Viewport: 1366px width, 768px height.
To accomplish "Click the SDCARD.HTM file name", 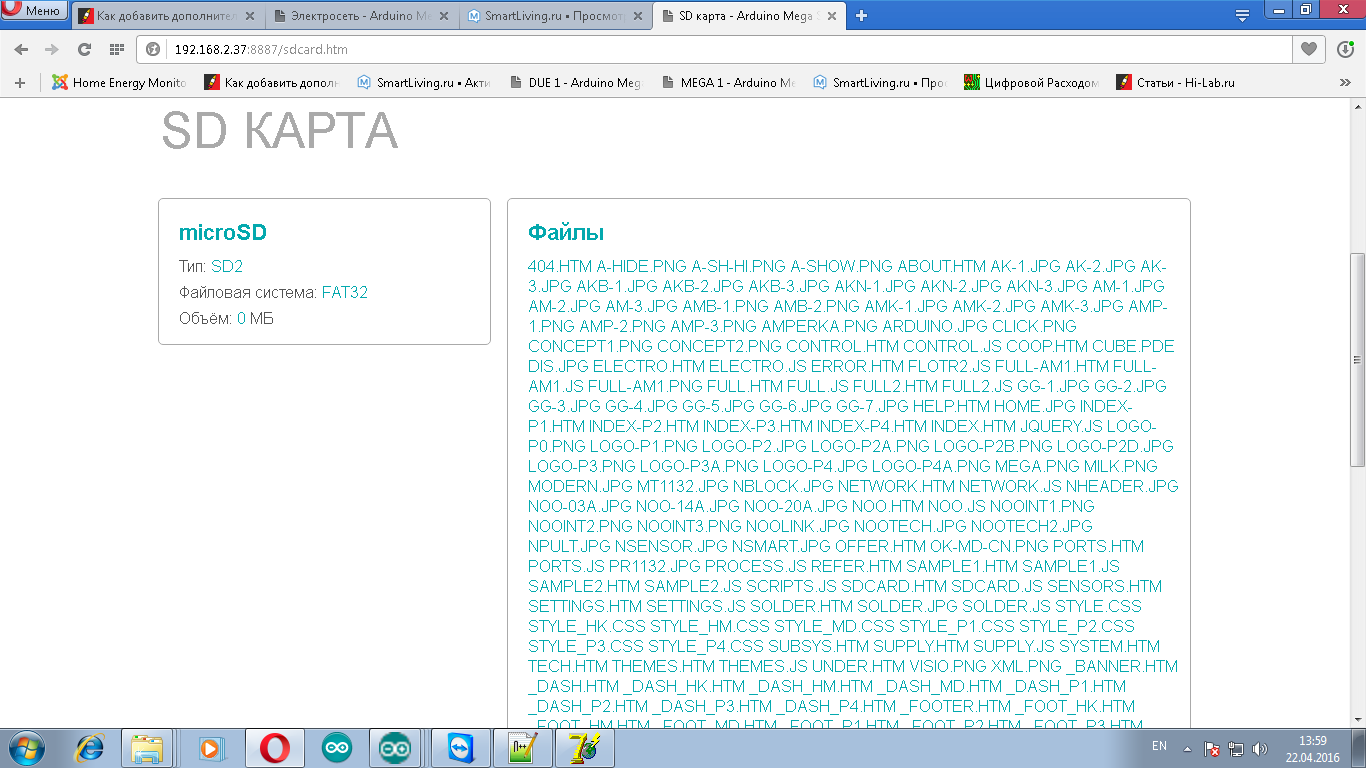I will point(893,586).
